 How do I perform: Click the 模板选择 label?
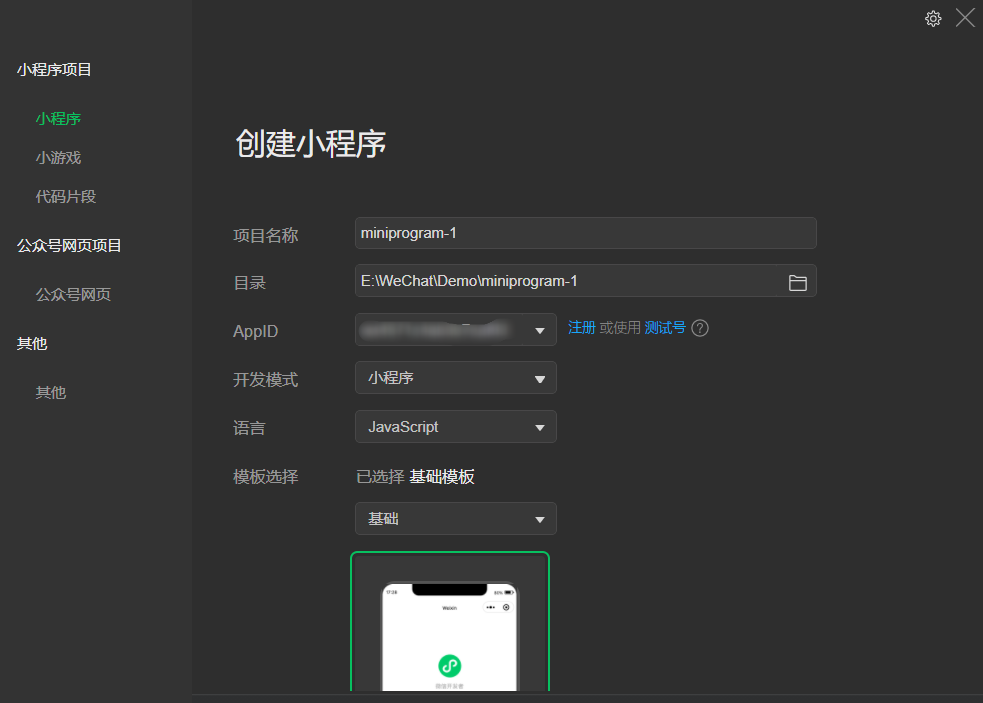tap(265, 477)
